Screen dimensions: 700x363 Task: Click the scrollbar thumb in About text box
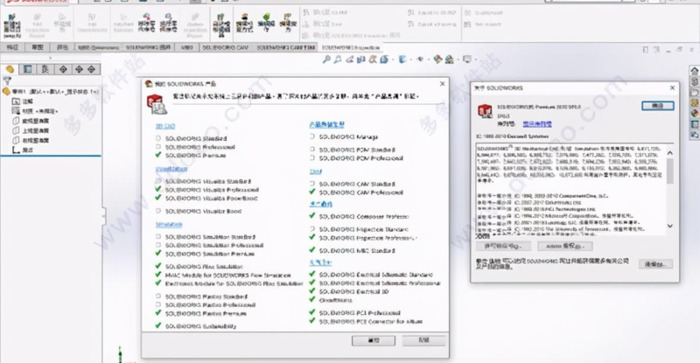(x=670, y=171)
